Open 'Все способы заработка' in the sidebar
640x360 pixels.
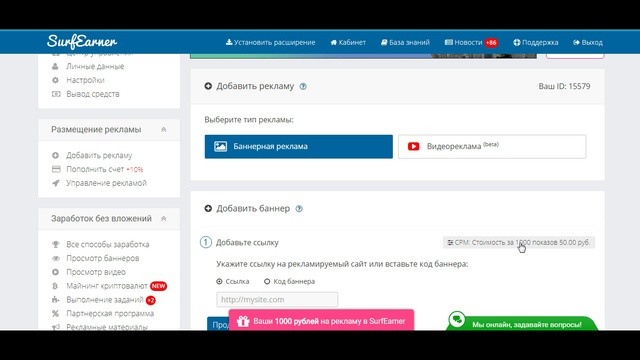click(108, 244)
